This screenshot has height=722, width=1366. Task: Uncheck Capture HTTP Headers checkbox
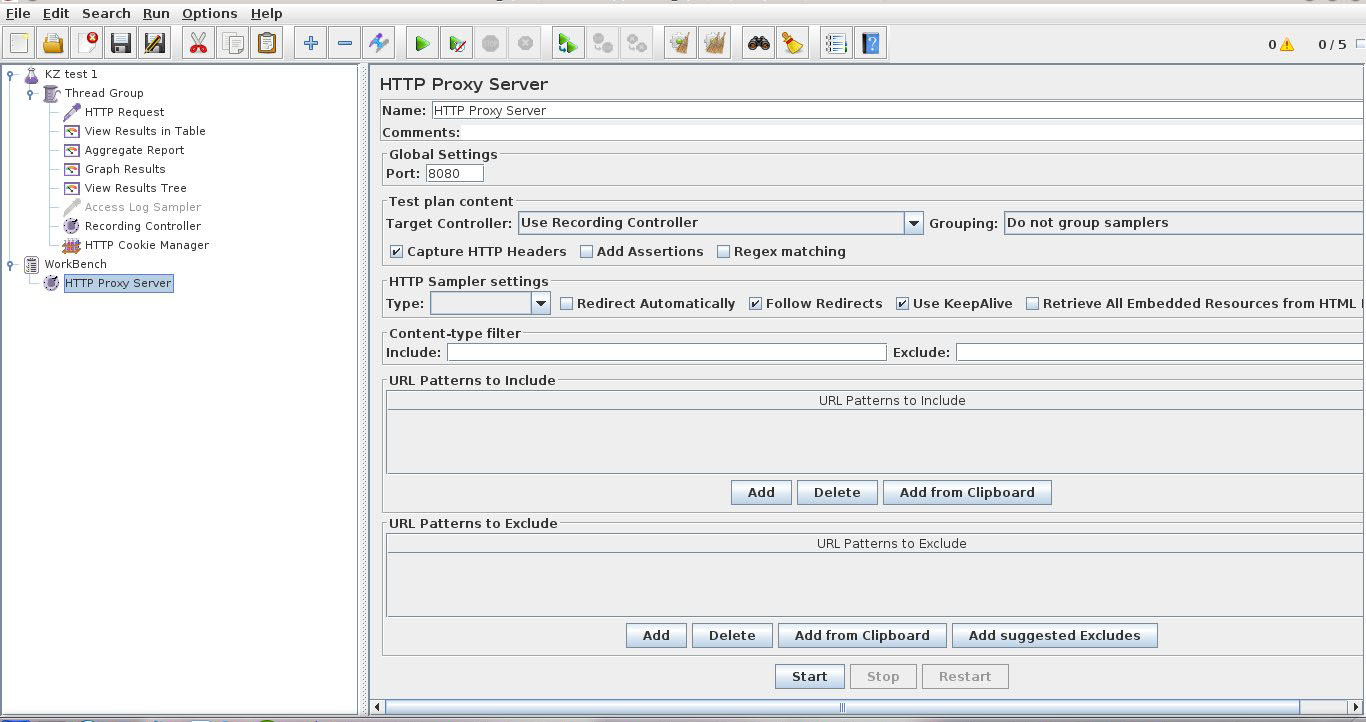tap(397, 252)
